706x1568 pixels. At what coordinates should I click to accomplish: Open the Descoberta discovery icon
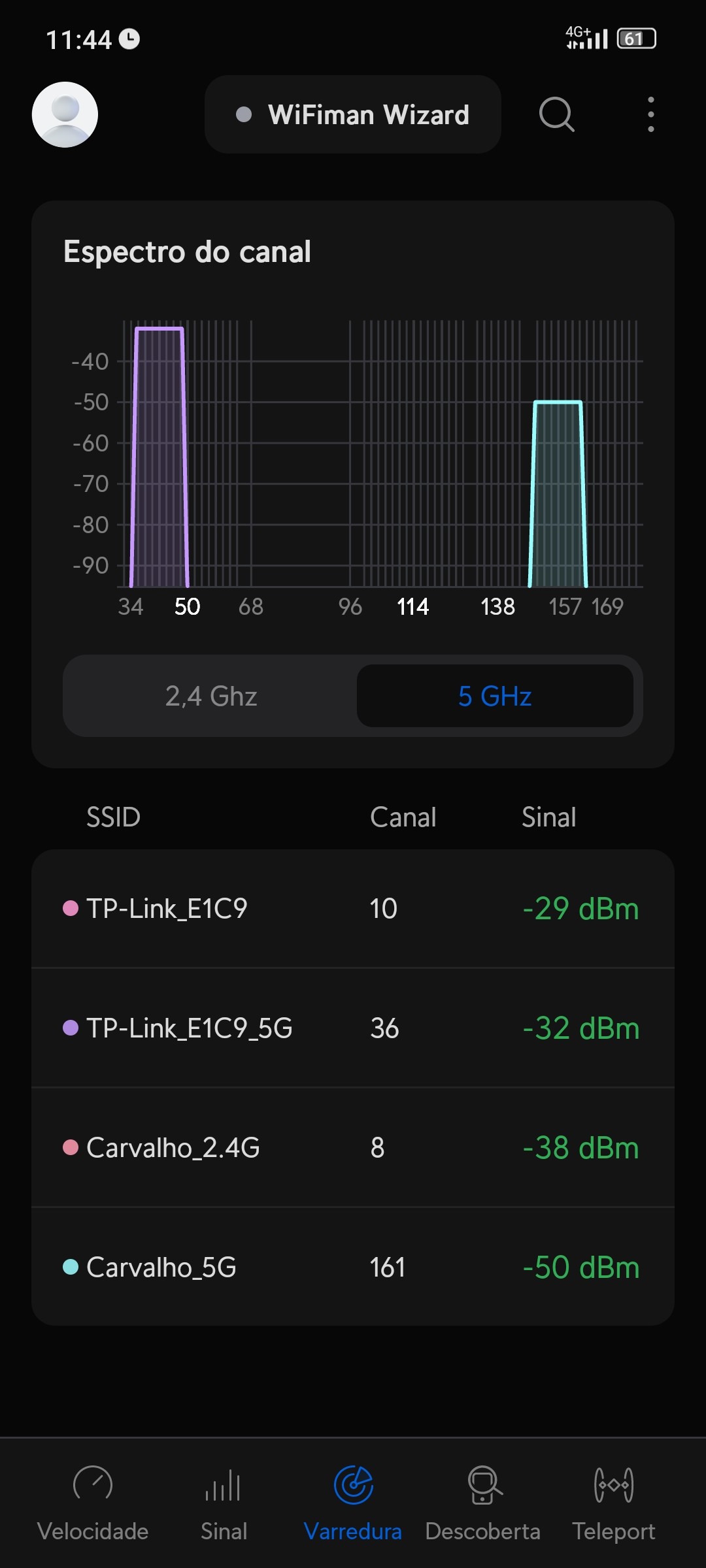point(484,1485)
